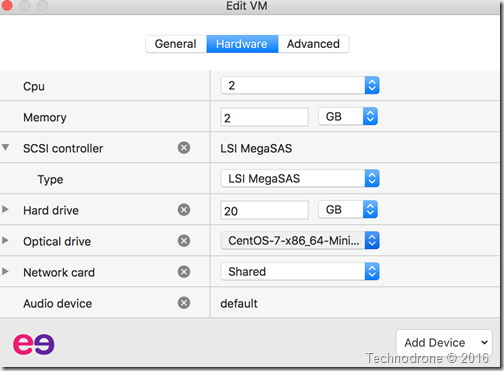
Task: Remove the SCSI controller device
Action: (x=184, y=147)
